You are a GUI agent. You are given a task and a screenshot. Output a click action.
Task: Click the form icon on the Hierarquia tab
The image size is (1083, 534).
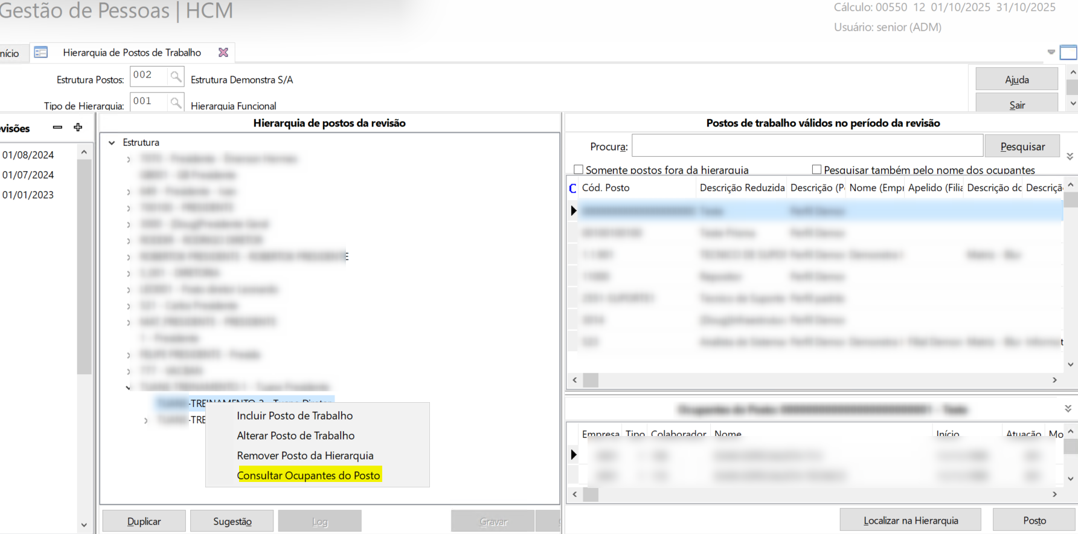[41, 53]
